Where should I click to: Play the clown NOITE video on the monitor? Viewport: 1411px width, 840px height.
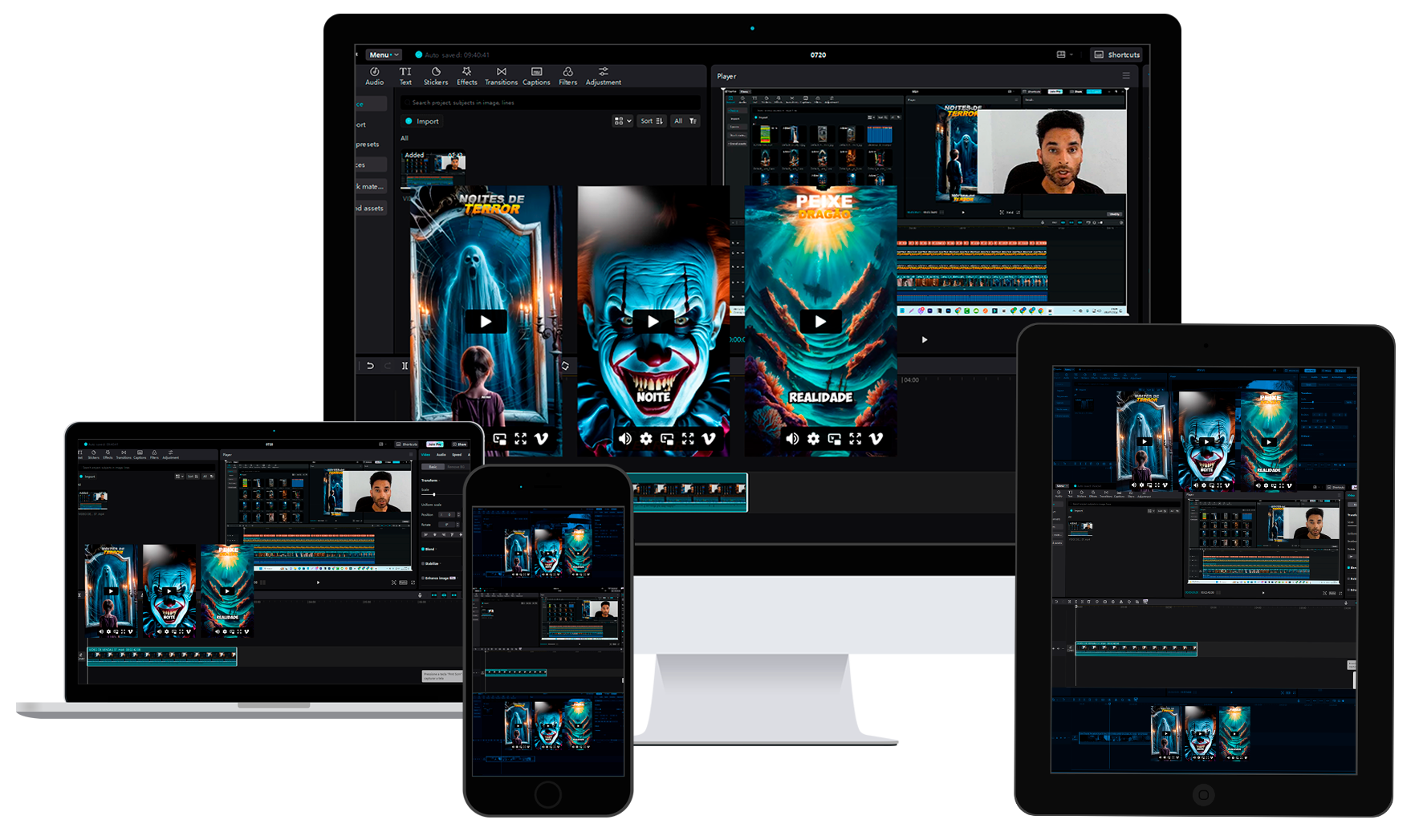pyautogui.click(x=653, y=322)
